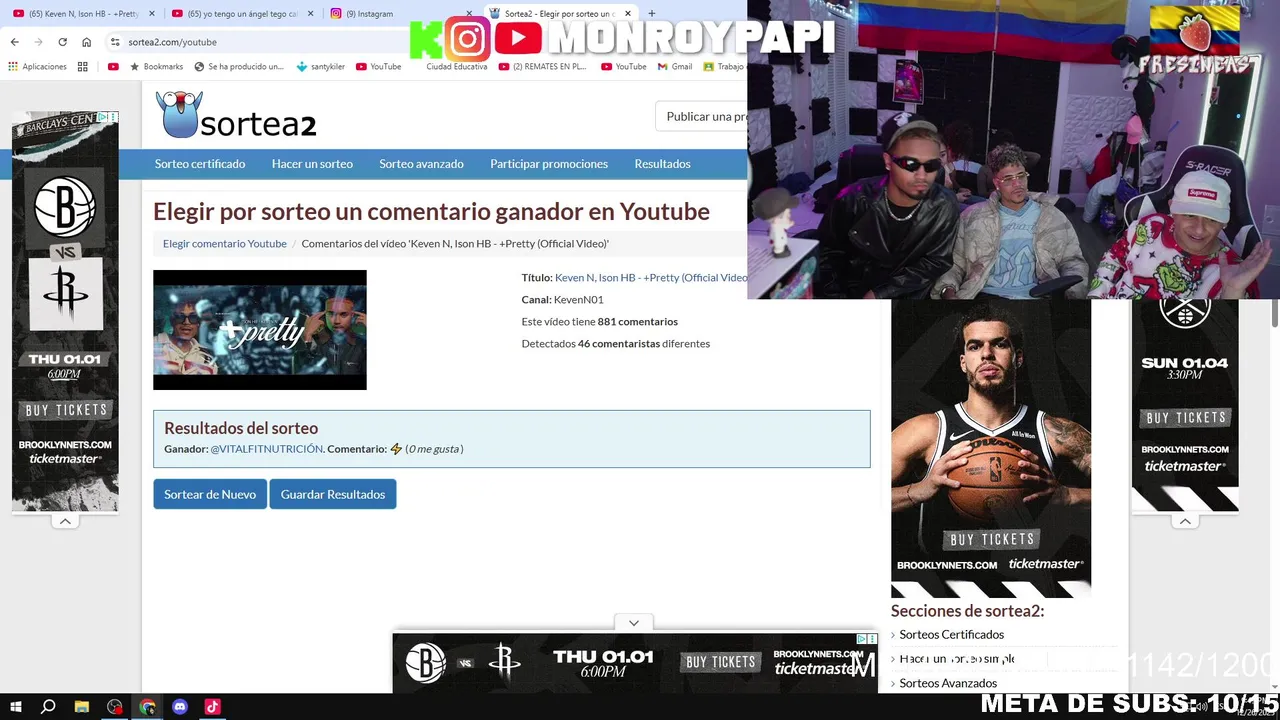The width and height of the screenshot is (1280, 720).
Task: Open the Aplicaciones apps shortcut
Action: (x=37, y=67)
